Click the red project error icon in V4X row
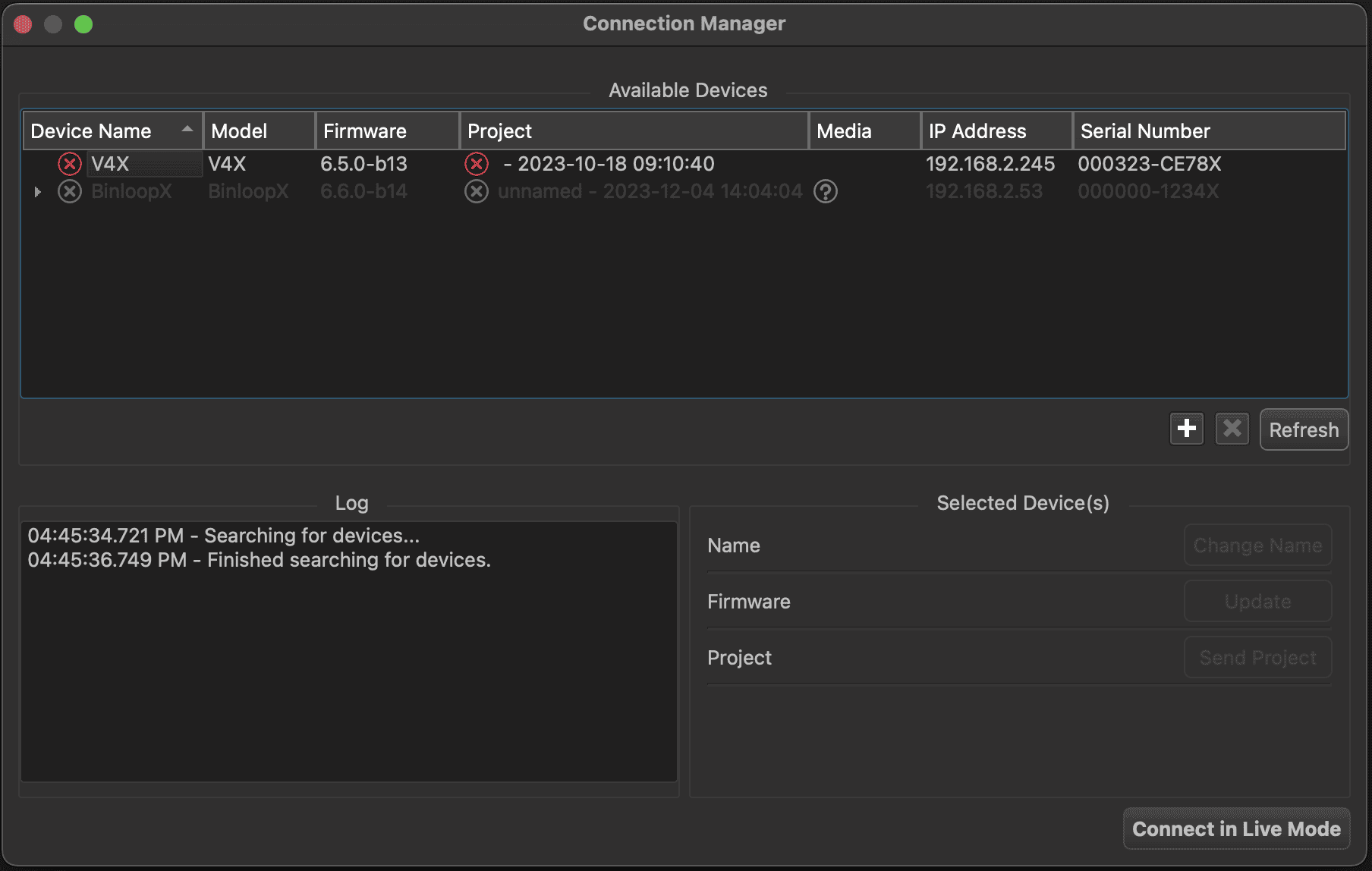The image size is (1372, 871). pyautogui.click(x=477, y=164)
